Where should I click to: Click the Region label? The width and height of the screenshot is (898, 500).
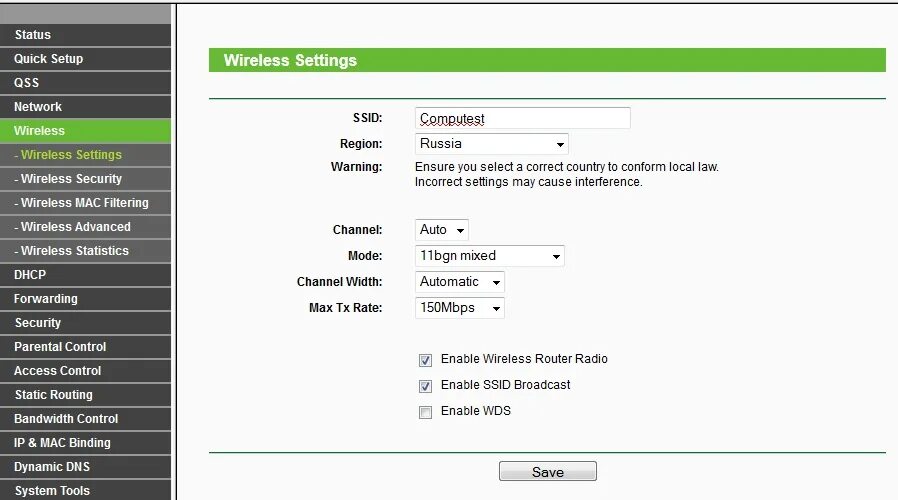[x=361, y=144]
